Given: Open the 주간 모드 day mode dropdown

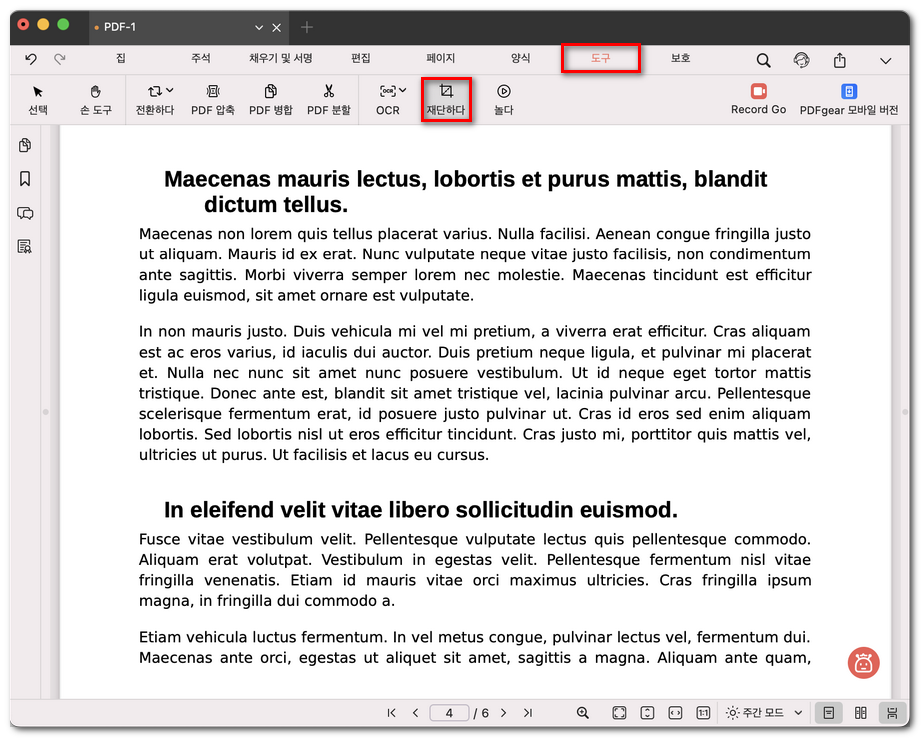Looking at the screenshot, I should pos(764,713).
